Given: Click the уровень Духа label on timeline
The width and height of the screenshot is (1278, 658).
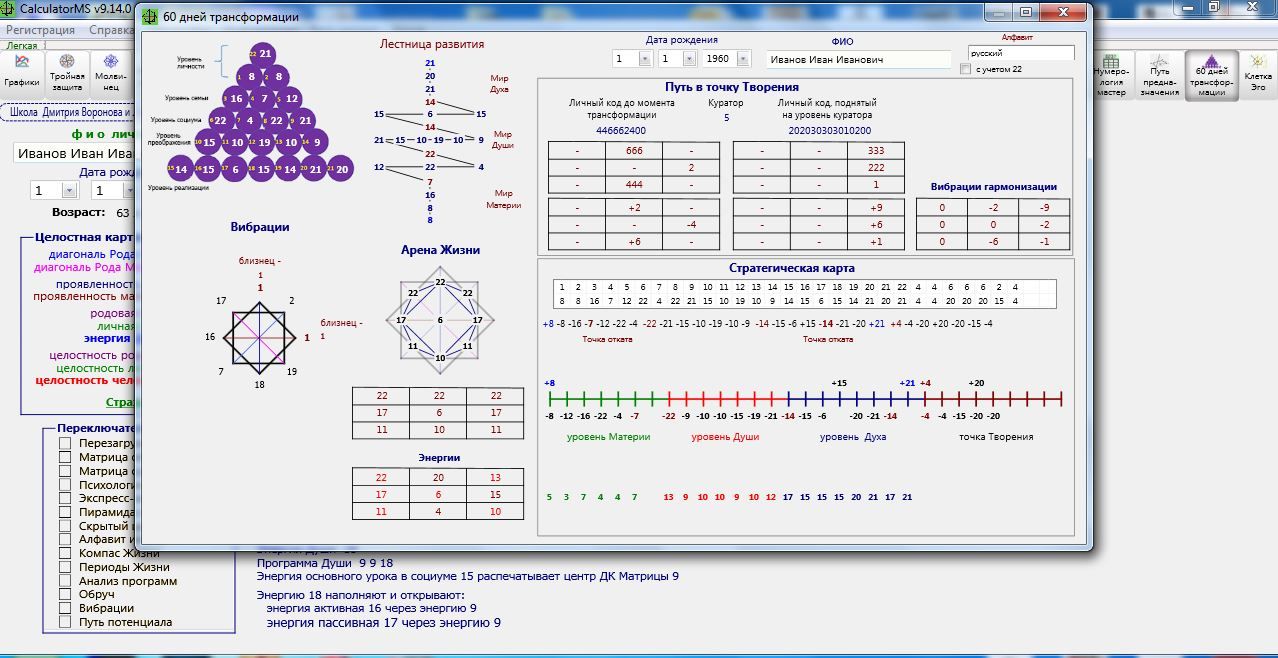Looking at the screenshot, I should (853, 437).
